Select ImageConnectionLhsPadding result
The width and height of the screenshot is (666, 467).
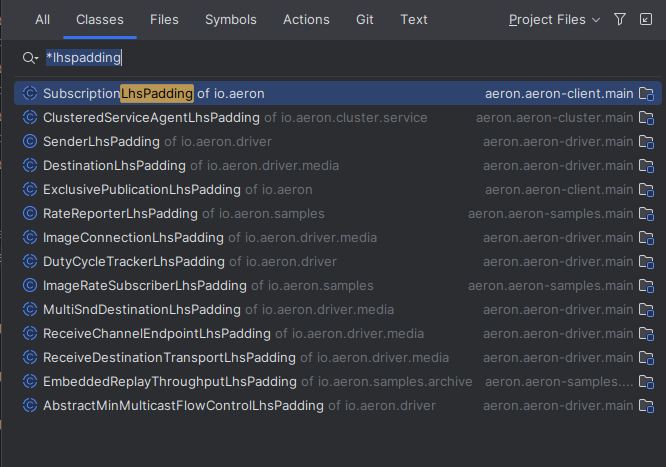[x=338, y=238]
